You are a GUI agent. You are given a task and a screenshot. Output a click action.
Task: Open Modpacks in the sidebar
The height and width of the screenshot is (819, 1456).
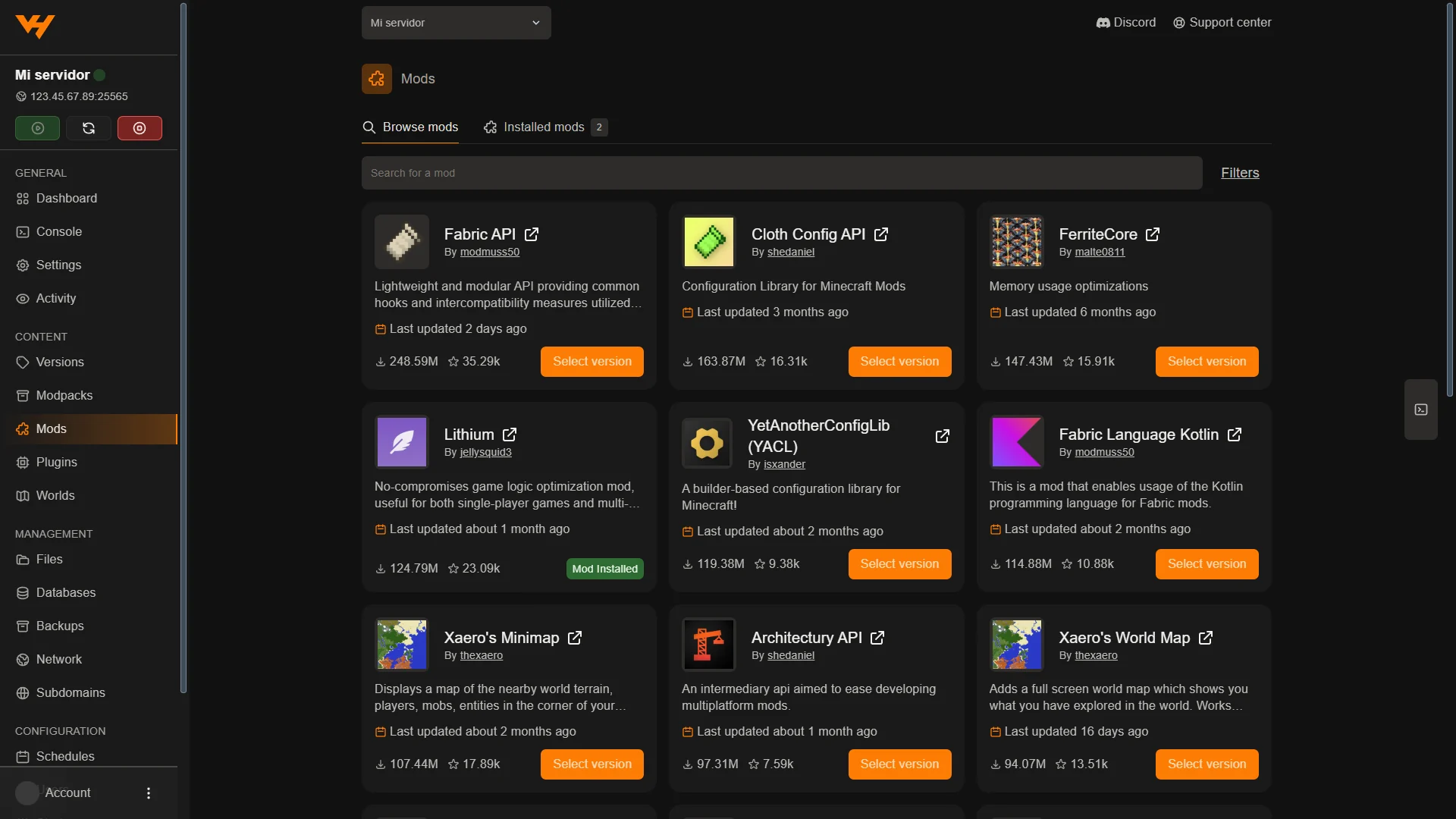pos(89,396)
